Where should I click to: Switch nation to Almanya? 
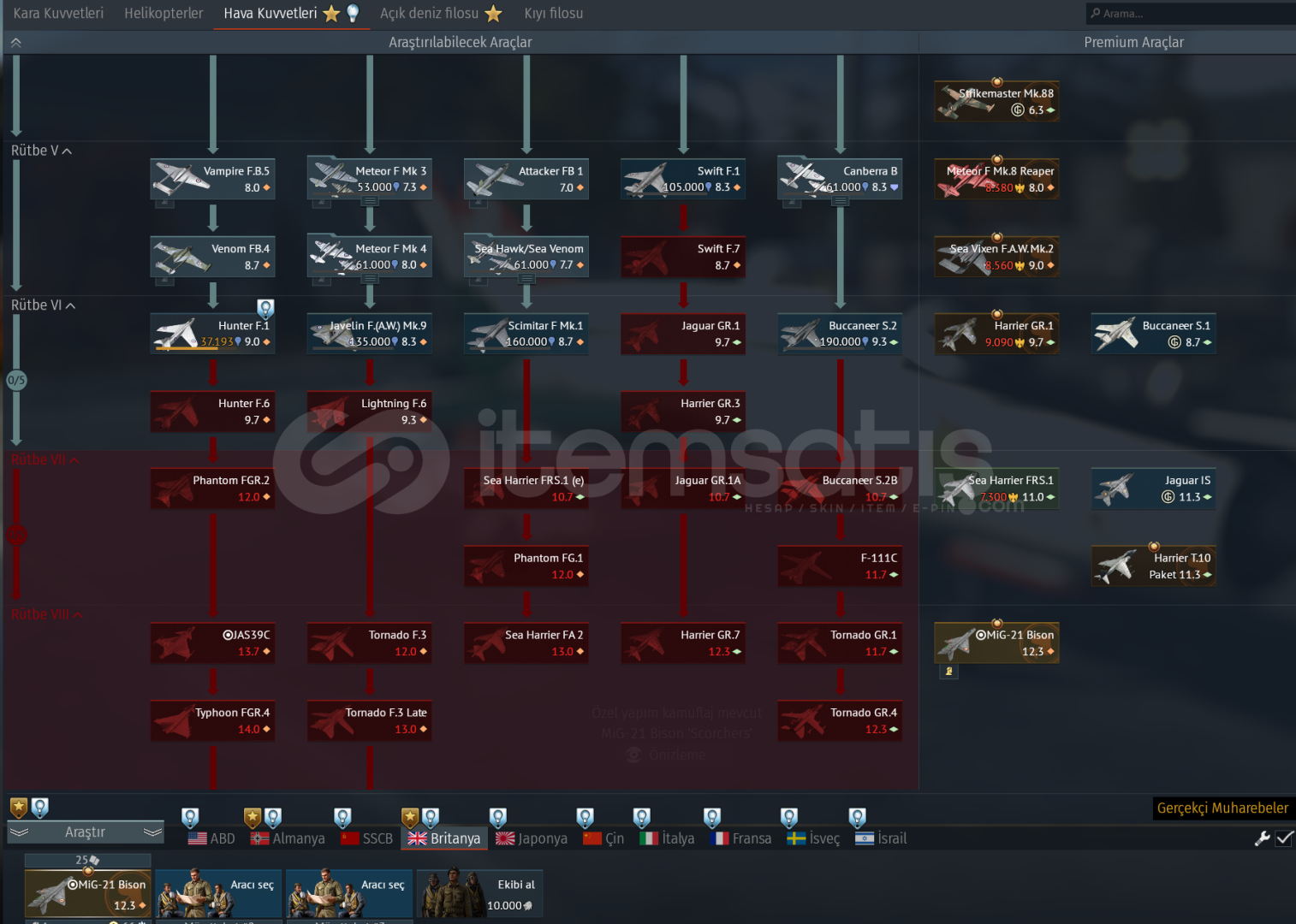coord(288,839)
